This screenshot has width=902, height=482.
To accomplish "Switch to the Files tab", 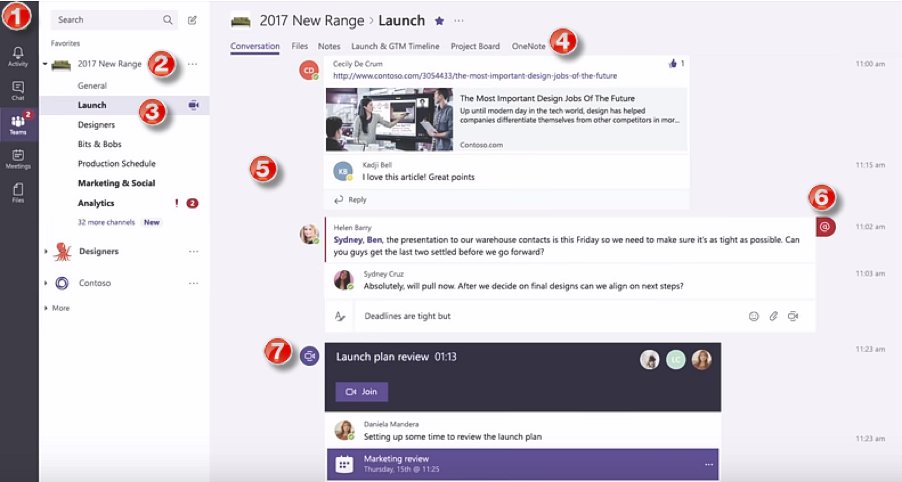I will coord(300,46).
